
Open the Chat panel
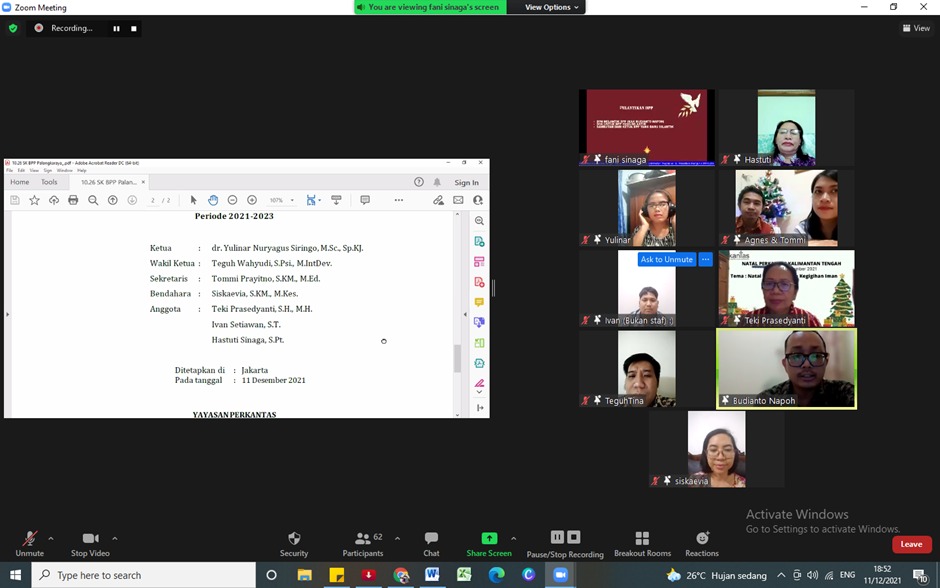431,539
